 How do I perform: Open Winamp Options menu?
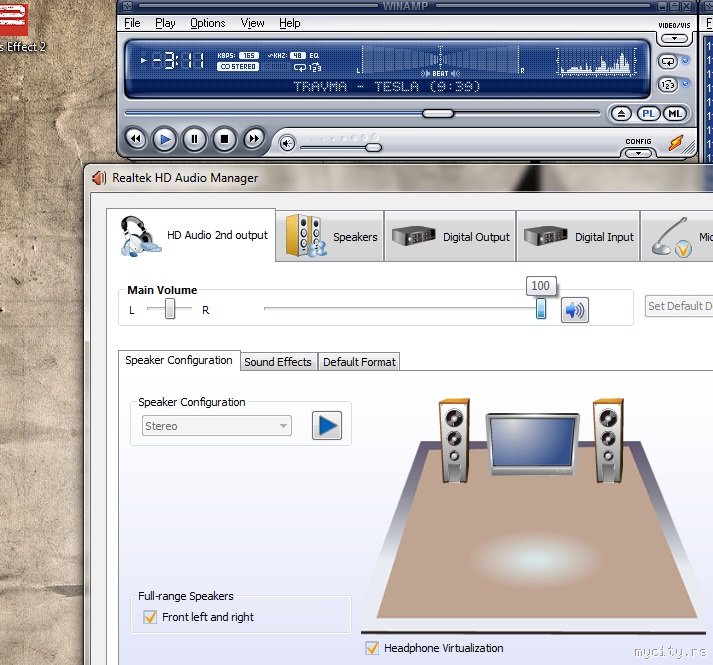point(208,23)
